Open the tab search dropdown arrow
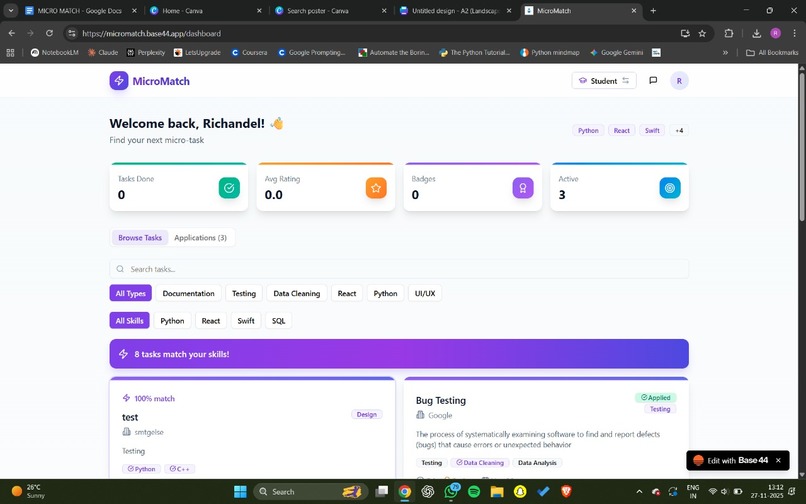 pyautogui.click(x=10, y=10)
